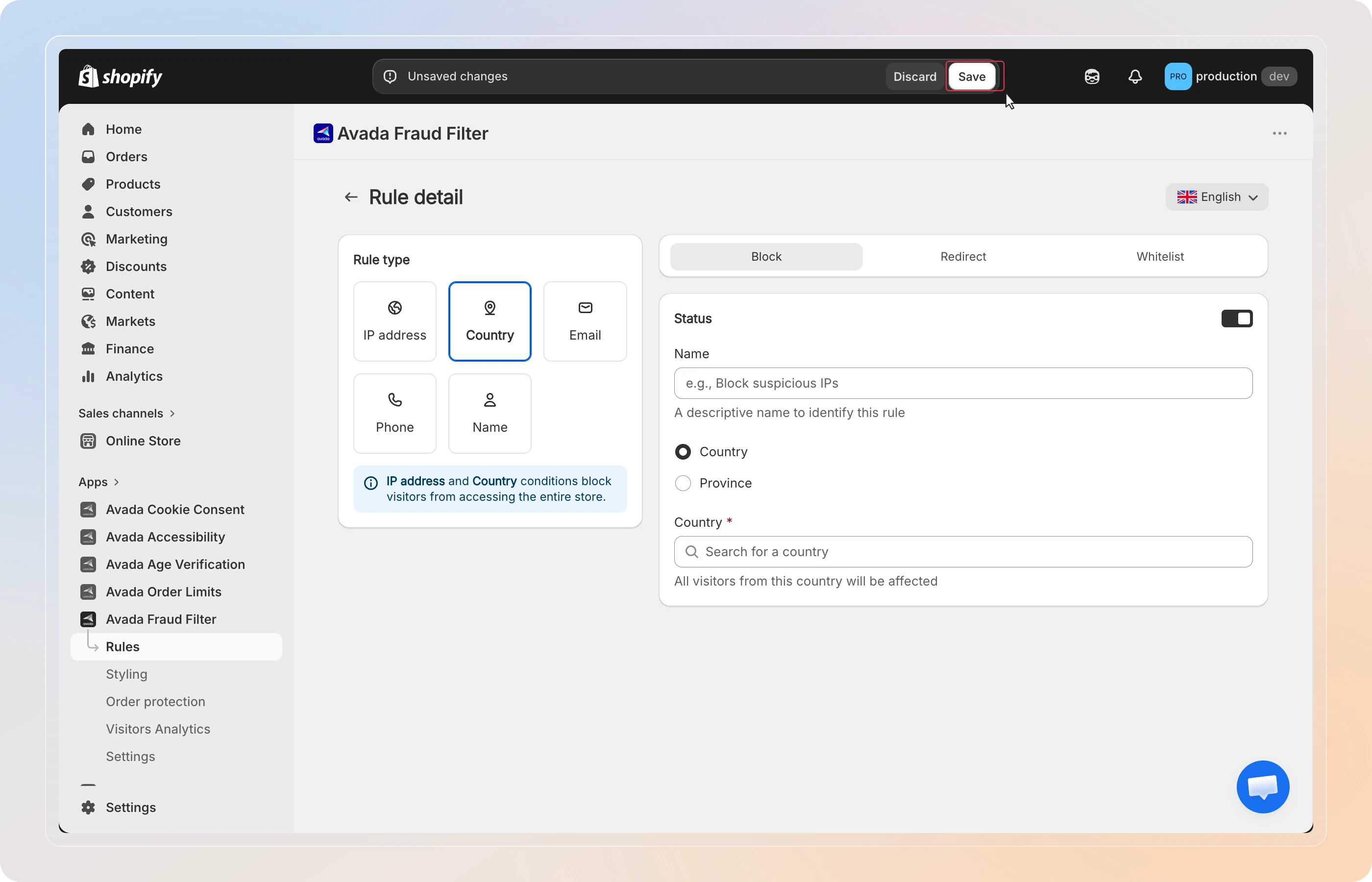The image size is (1372, 882).
Task: Open Order protection in the sidebar
Action: (155, 702)
